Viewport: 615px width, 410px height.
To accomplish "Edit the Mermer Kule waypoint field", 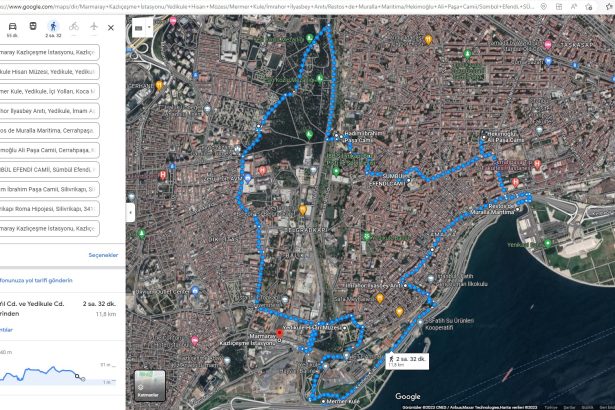I will click(x=48, y=91).
